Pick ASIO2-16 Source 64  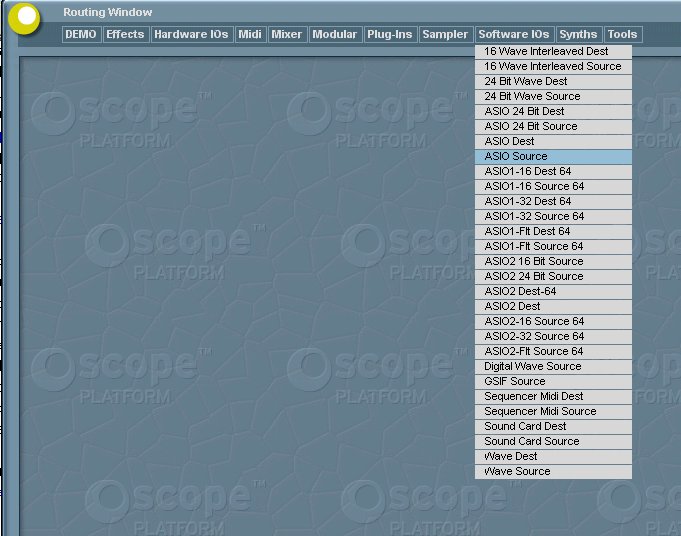tap(553, 321)
